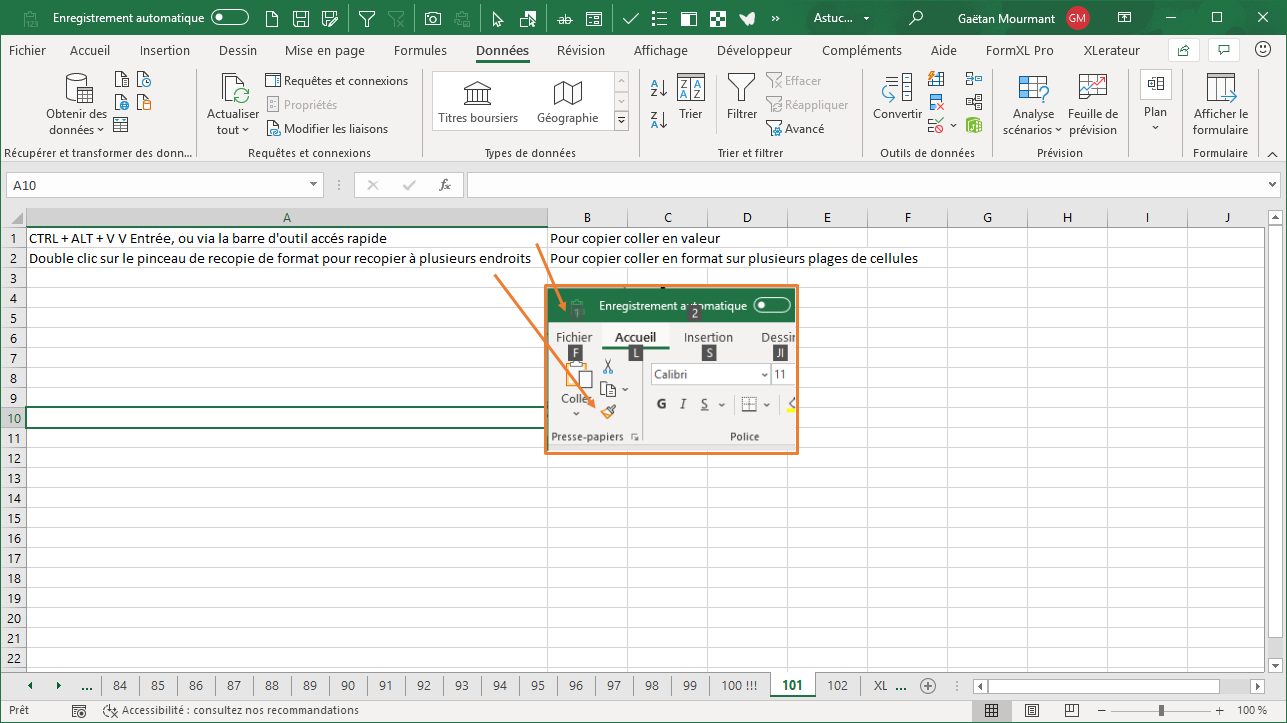Click the Consolidate icon

point(974,78)
